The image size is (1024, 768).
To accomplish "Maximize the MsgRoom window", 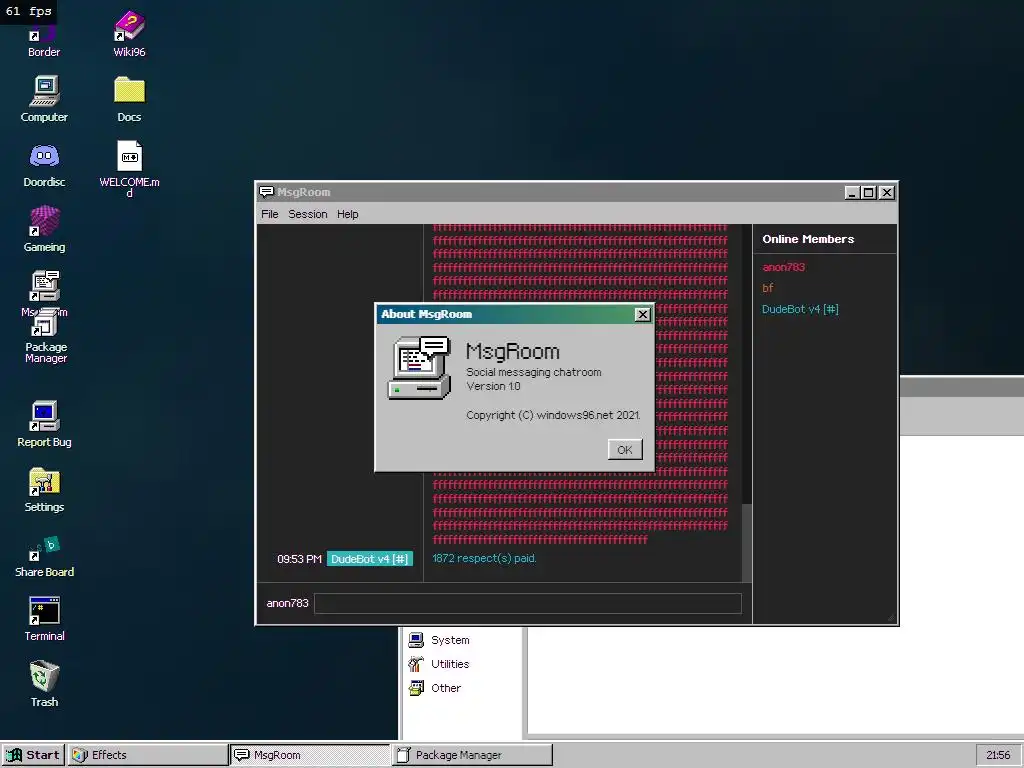I will coord(869,193).
